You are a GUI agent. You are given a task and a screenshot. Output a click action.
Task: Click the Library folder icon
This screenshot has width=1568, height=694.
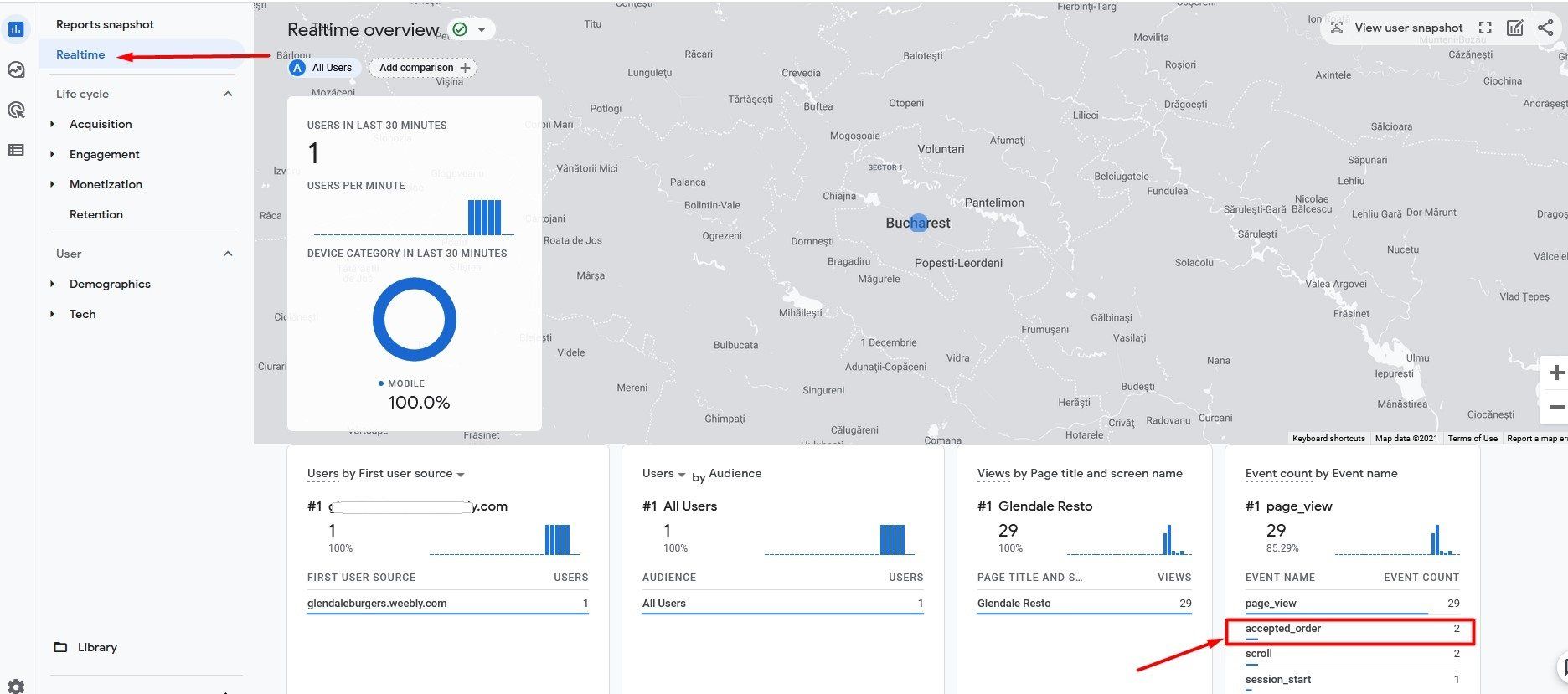(60, 647)
